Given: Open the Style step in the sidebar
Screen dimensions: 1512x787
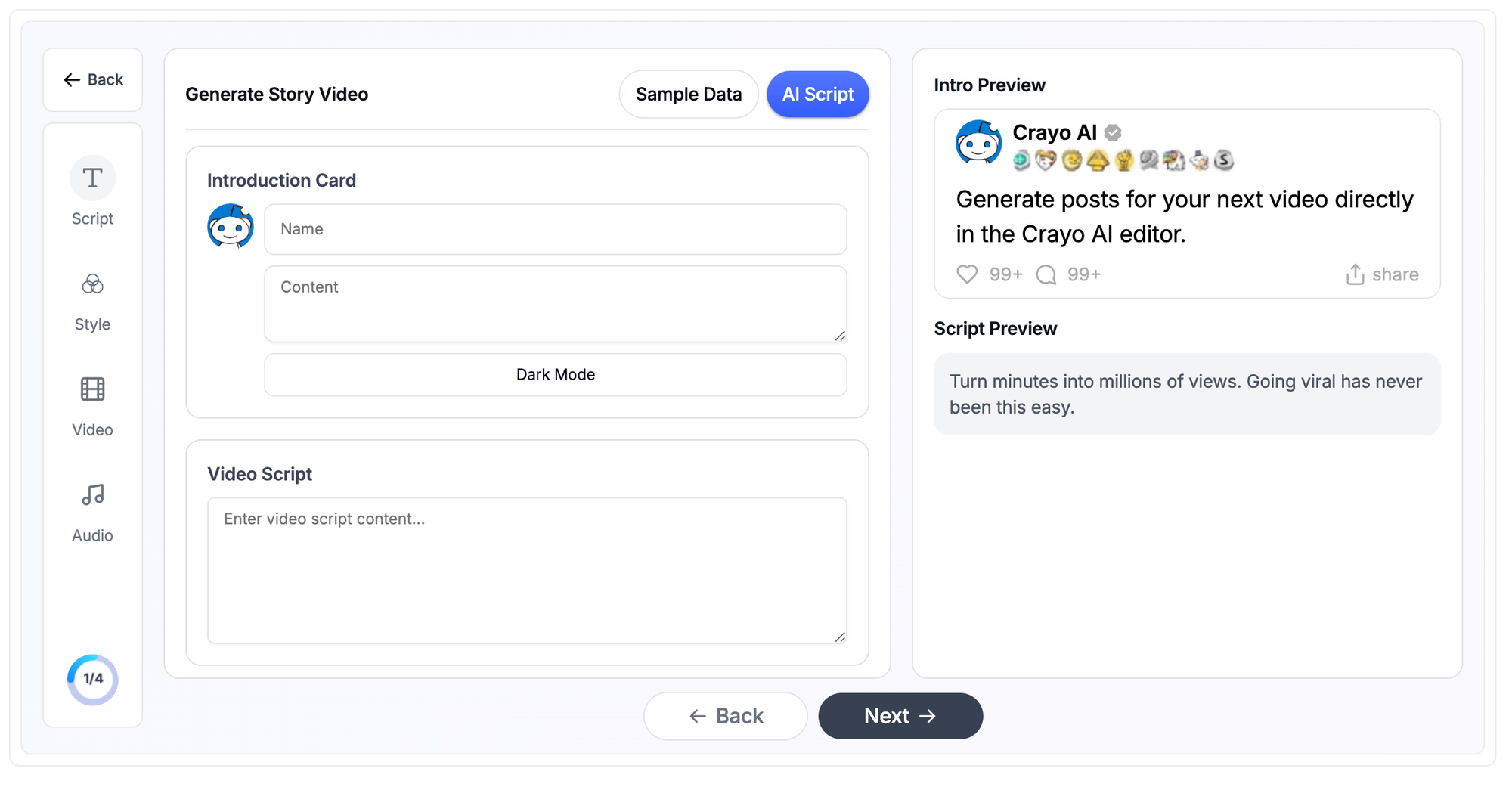Looking at the screenshot, I should [92, 302].
